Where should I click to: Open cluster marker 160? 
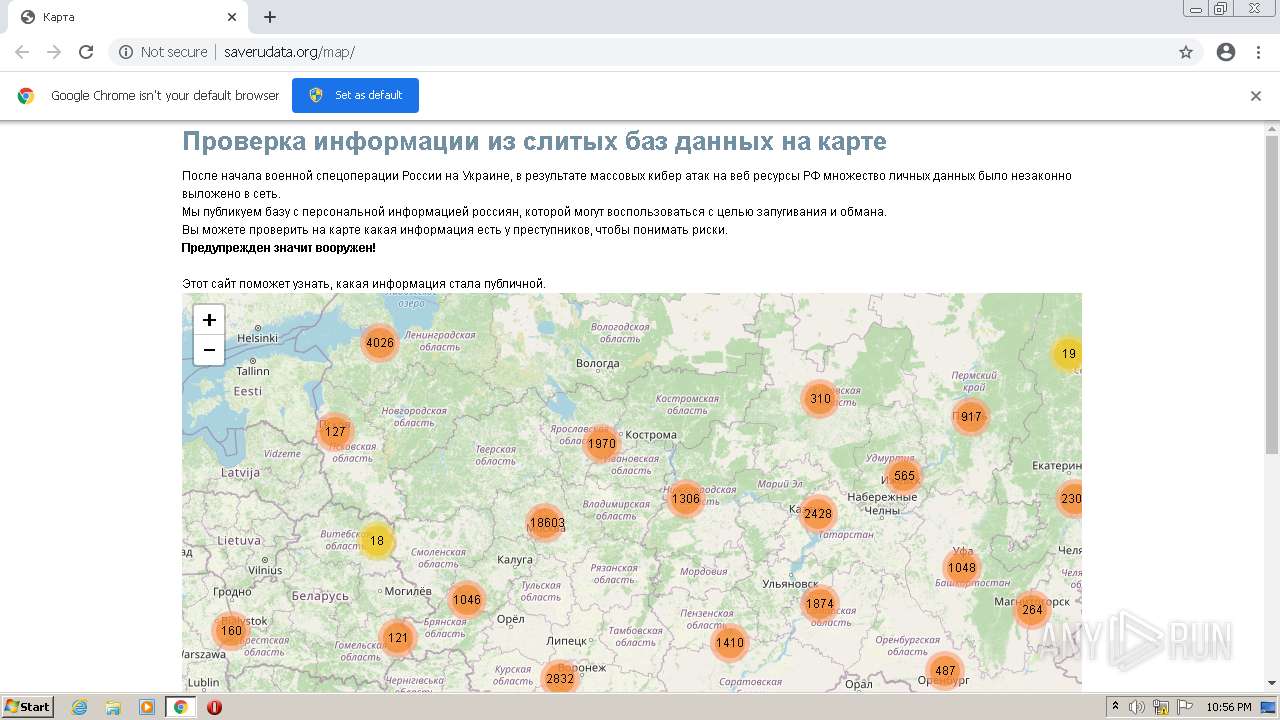point(232,631)
